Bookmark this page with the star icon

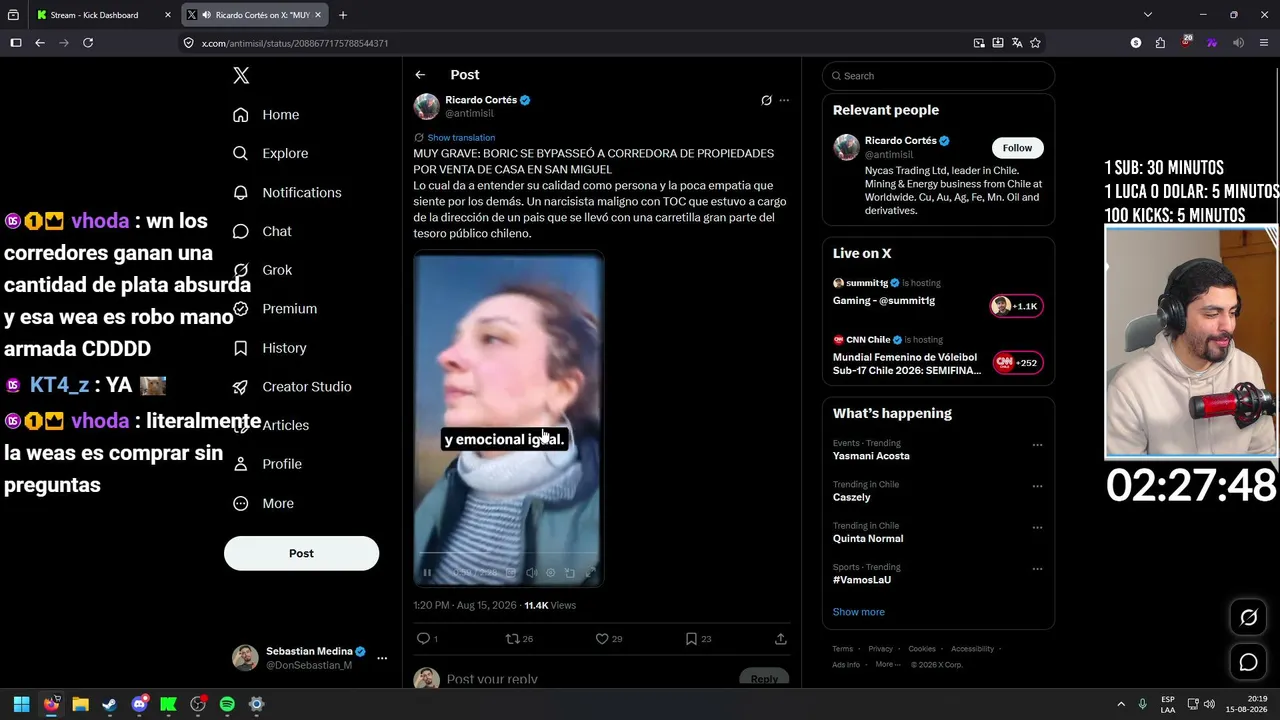1035,43
